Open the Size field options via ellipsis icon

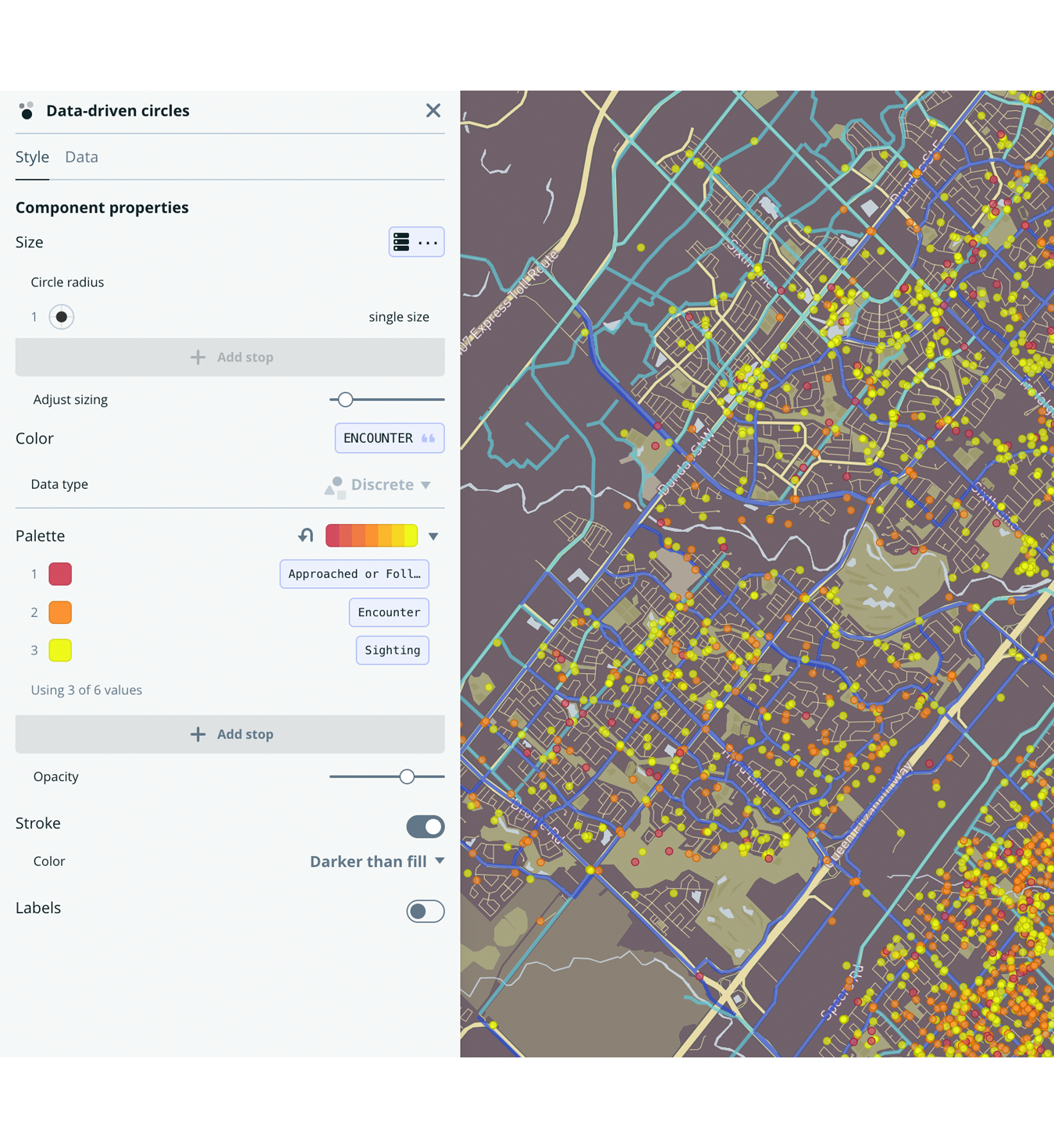coord(428,242)
